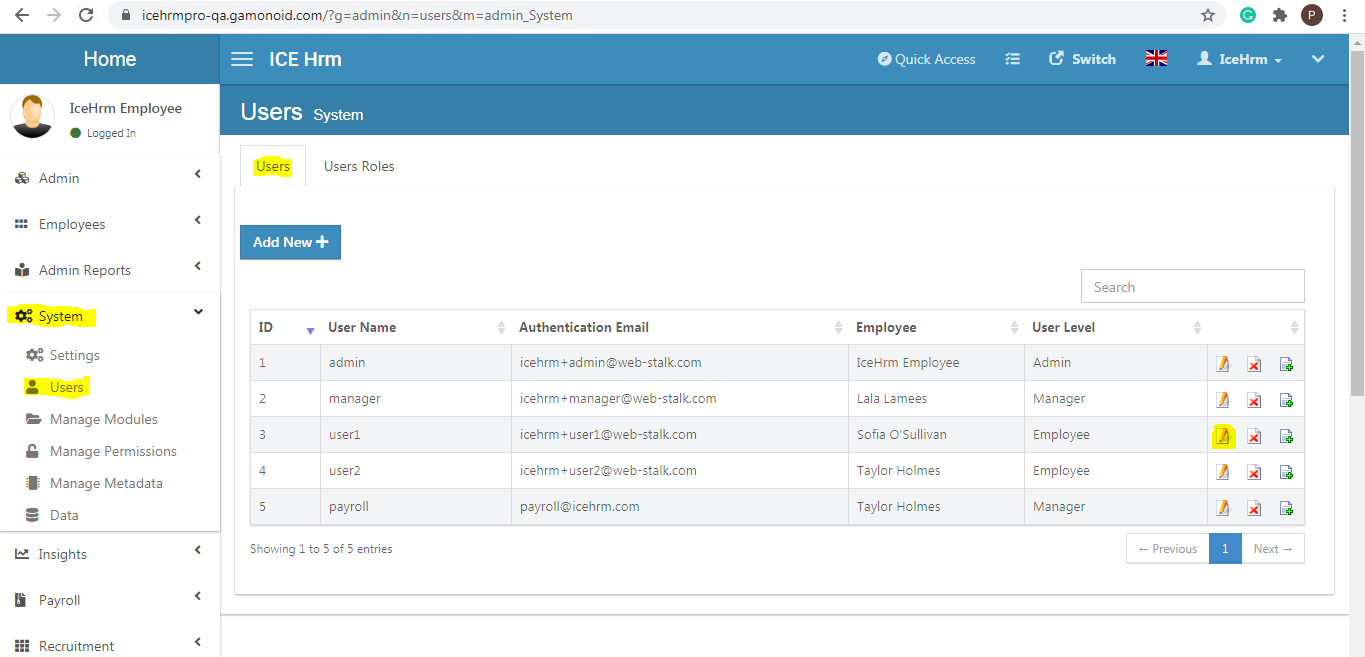
Task: Open the IceHrm user dropdown
Action: pyautogui.click(x=1239, y=59)
